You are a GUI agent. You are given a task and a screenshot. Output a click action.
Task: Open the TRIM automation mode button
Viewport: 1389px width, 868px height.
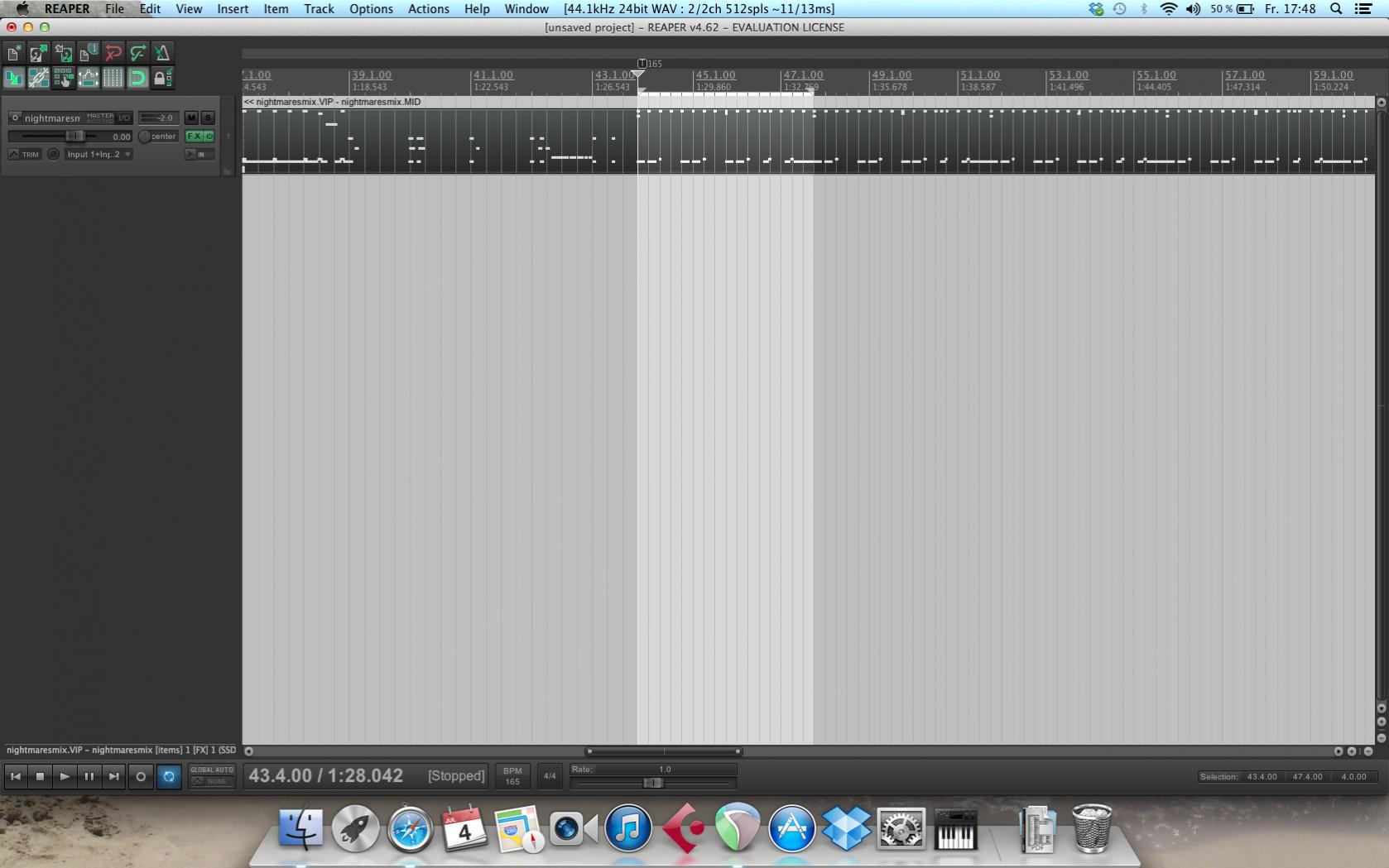(x=25, y=155)
